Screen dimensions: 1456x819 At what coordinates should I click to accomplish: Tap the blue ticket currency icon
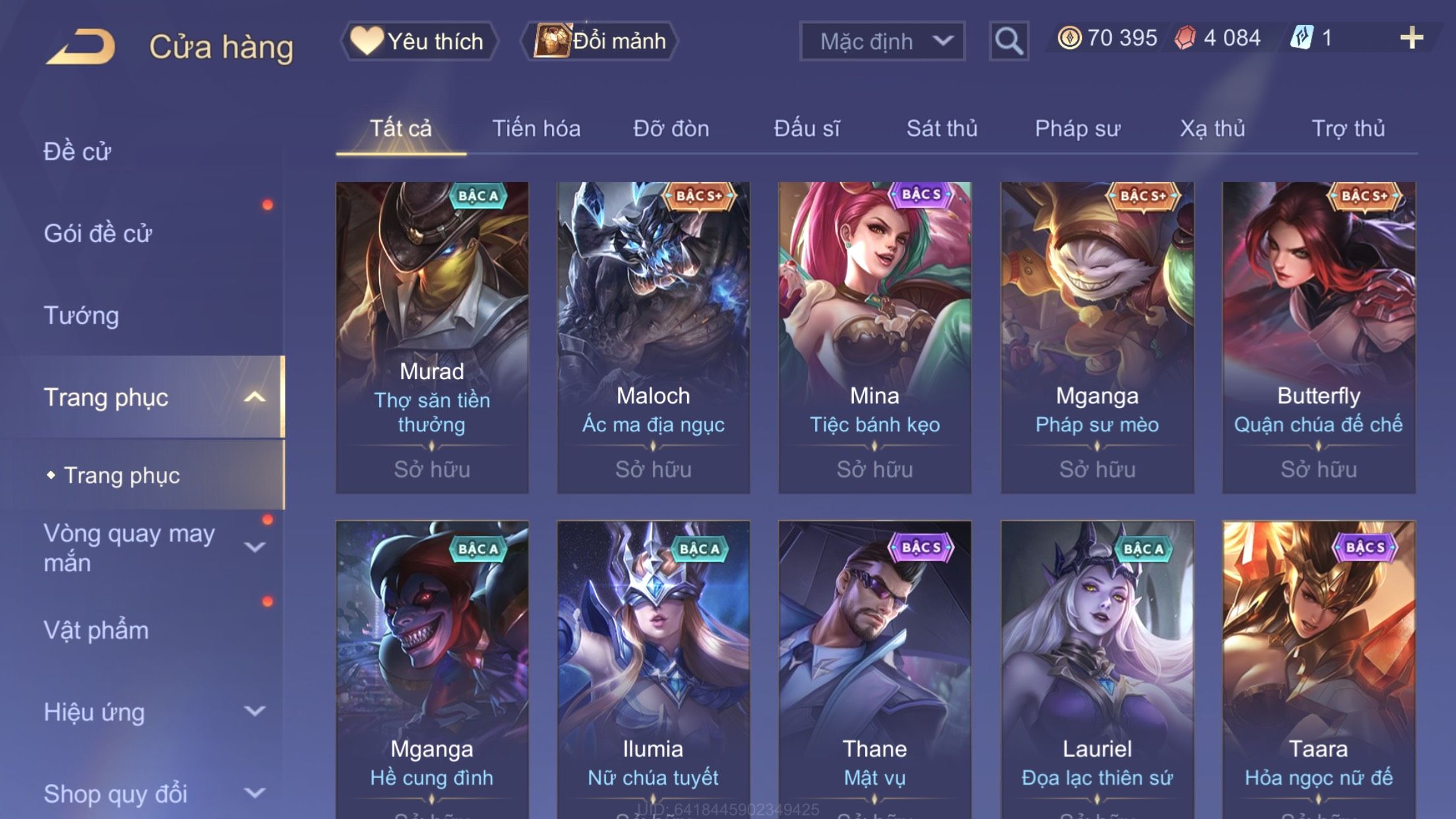point(1302,38)
